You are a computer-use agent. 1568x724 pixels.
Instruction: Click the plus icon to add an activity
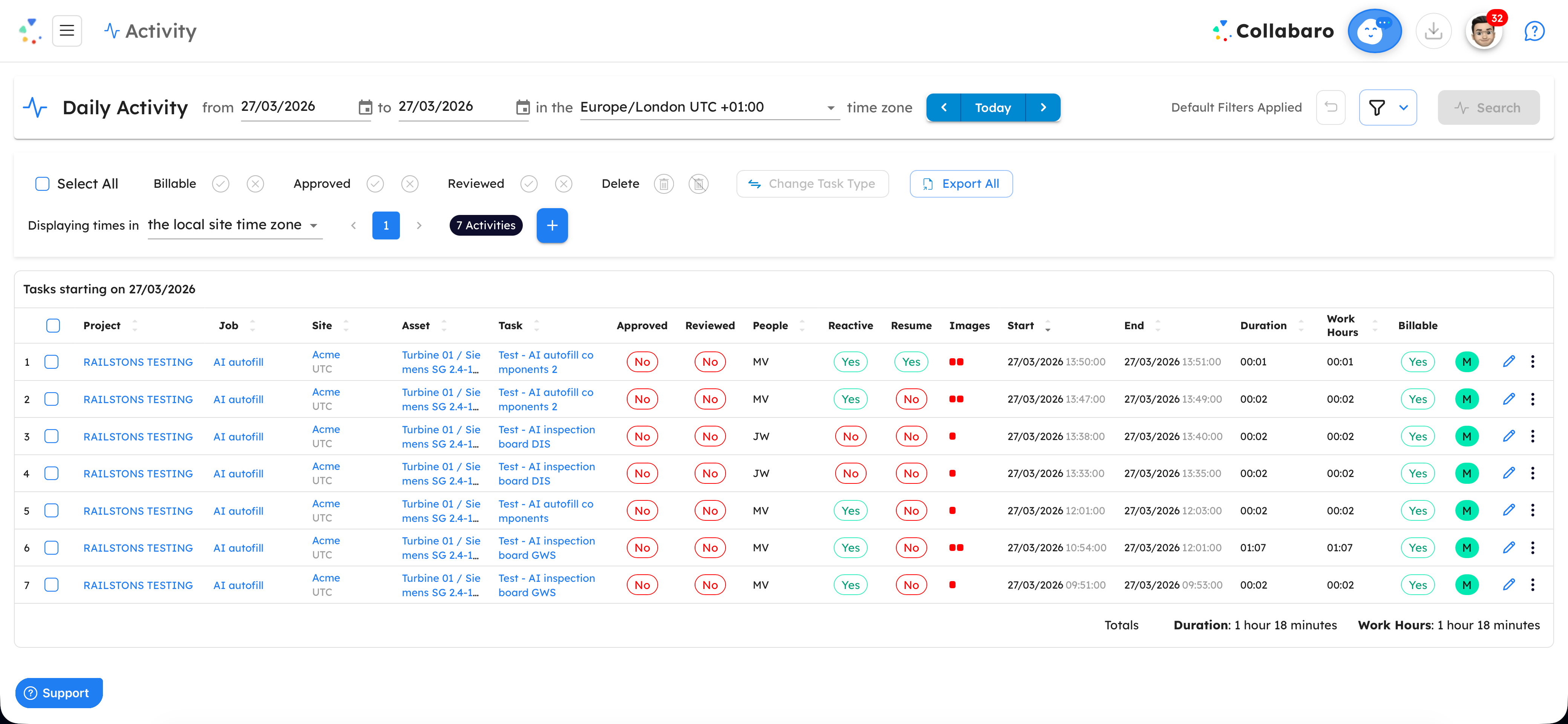[552, 225]
